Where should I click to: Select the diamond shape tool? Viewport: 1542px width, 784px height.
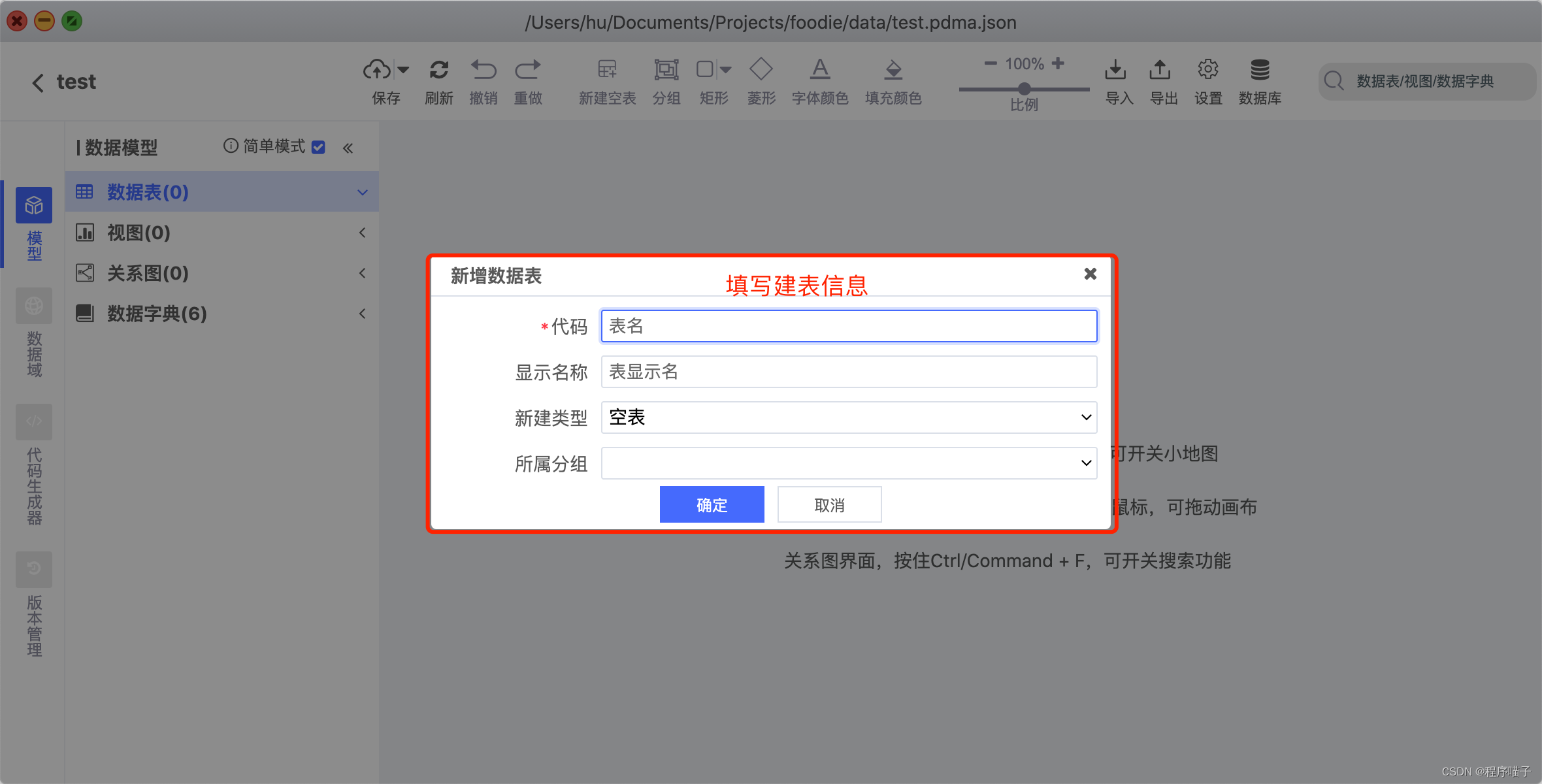[x=761, y=69]
